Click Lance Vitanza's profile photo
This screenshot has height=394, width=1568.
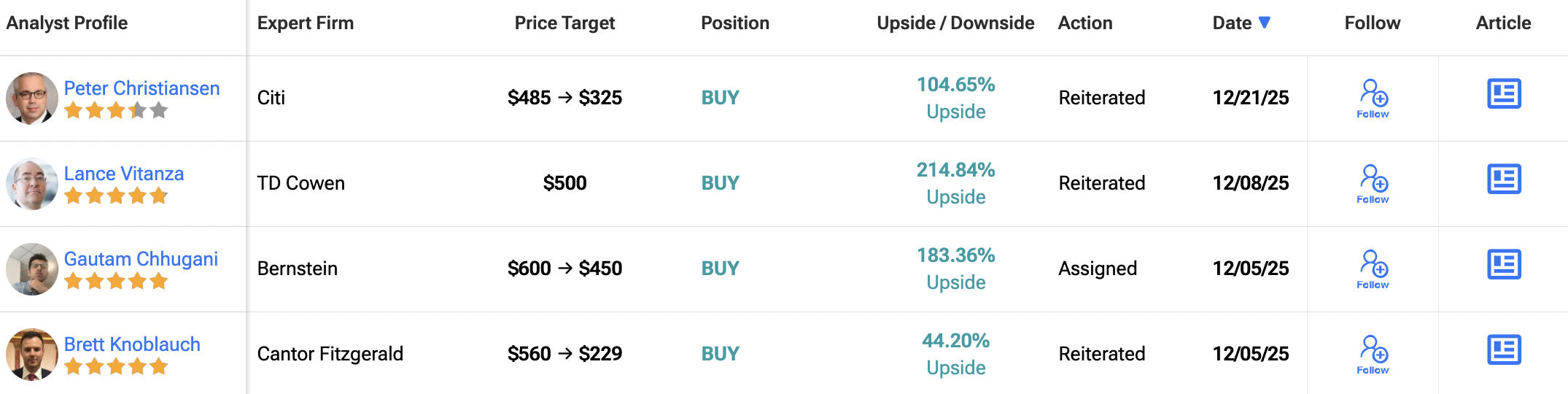point(32,183)
